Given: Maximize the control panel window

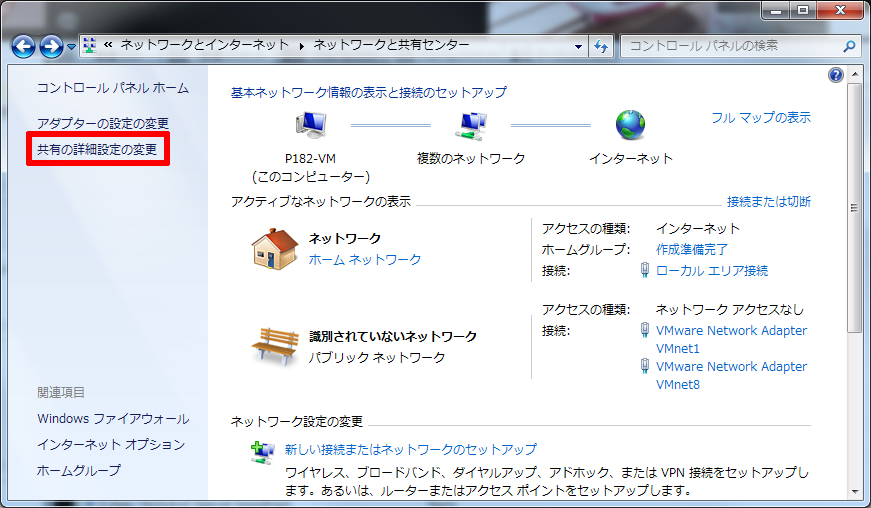Looking at the screenshot, I should [803, 11].
